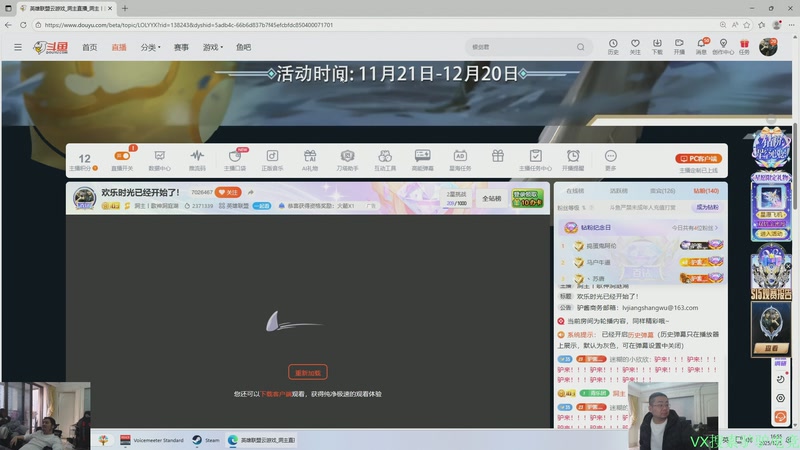Expand the 分类 dropdown
Screen dimensions: 800x450
(150, 47)
